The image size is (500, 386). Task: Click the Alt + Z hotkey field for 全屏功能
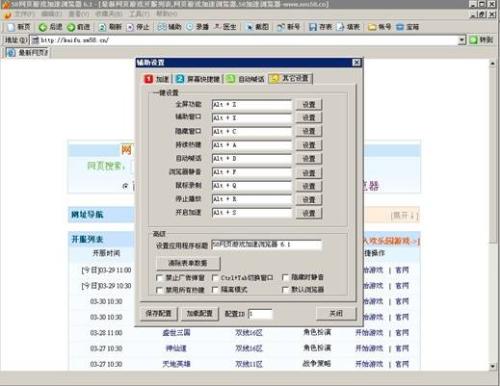pyautogui.click(x=252, y=105)
